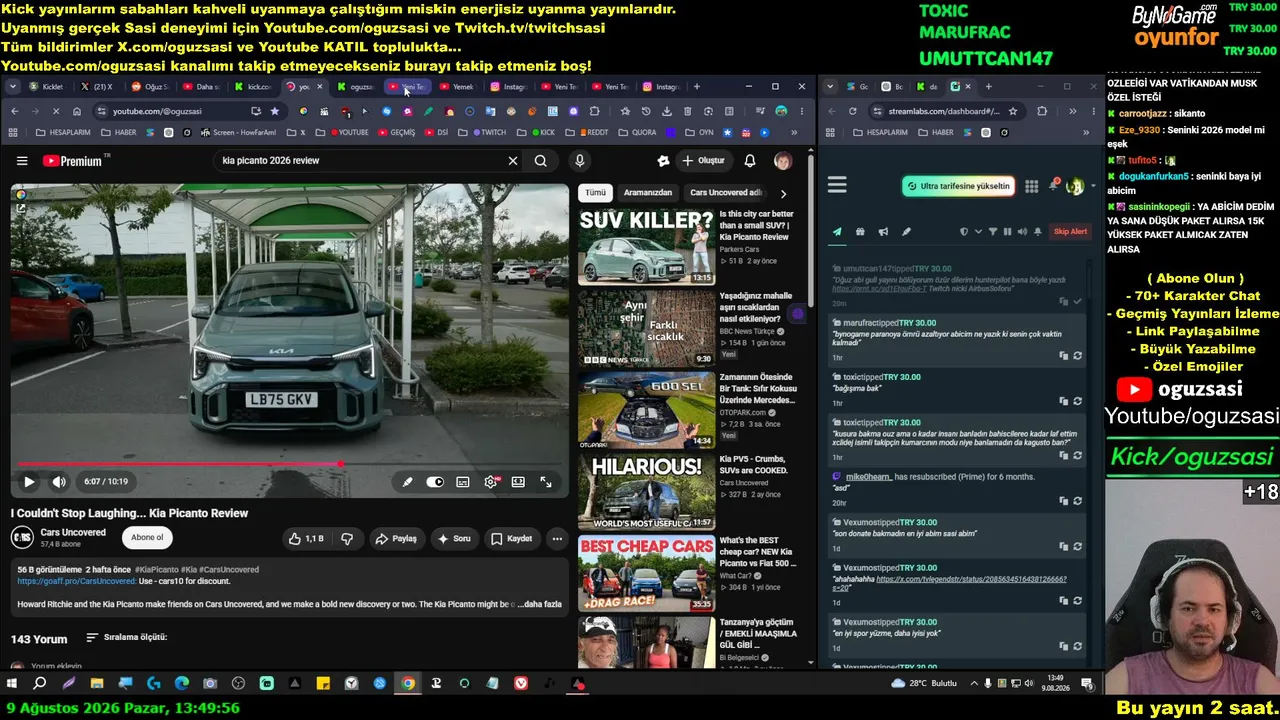Expand the Streamlabs shield options chevron
The height and width of the screenshot is (720, 1280).
point(978,232)
